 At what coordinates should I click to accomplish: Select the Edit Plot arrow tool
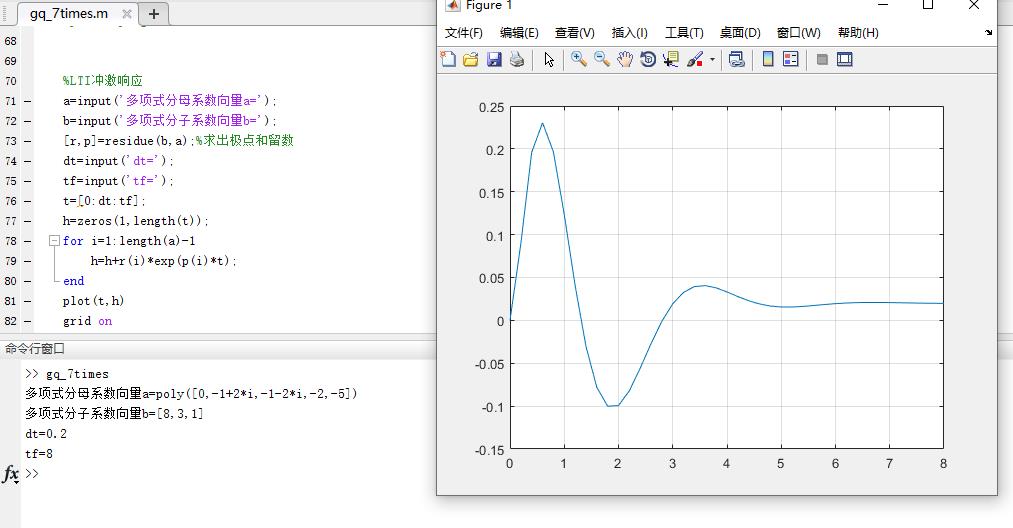[x=549, y=59]
